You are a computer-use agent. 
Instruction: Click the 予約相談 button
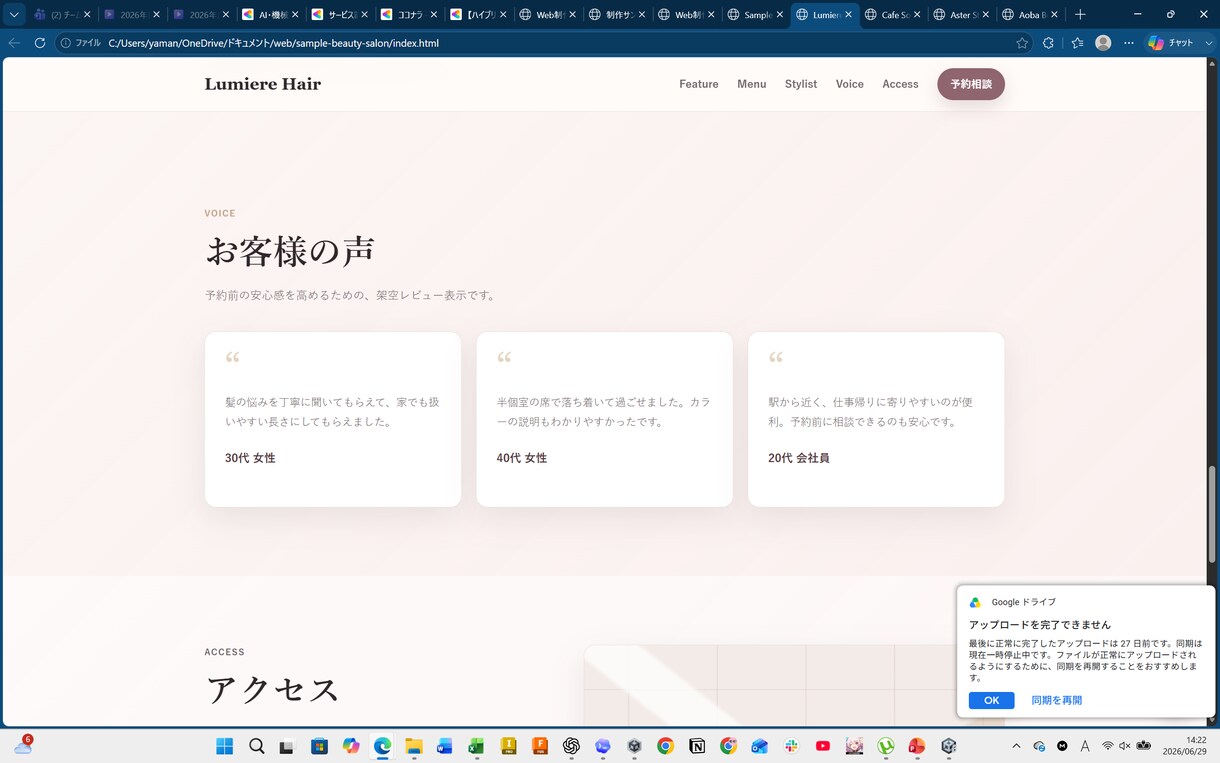click(x=971, y=84)
